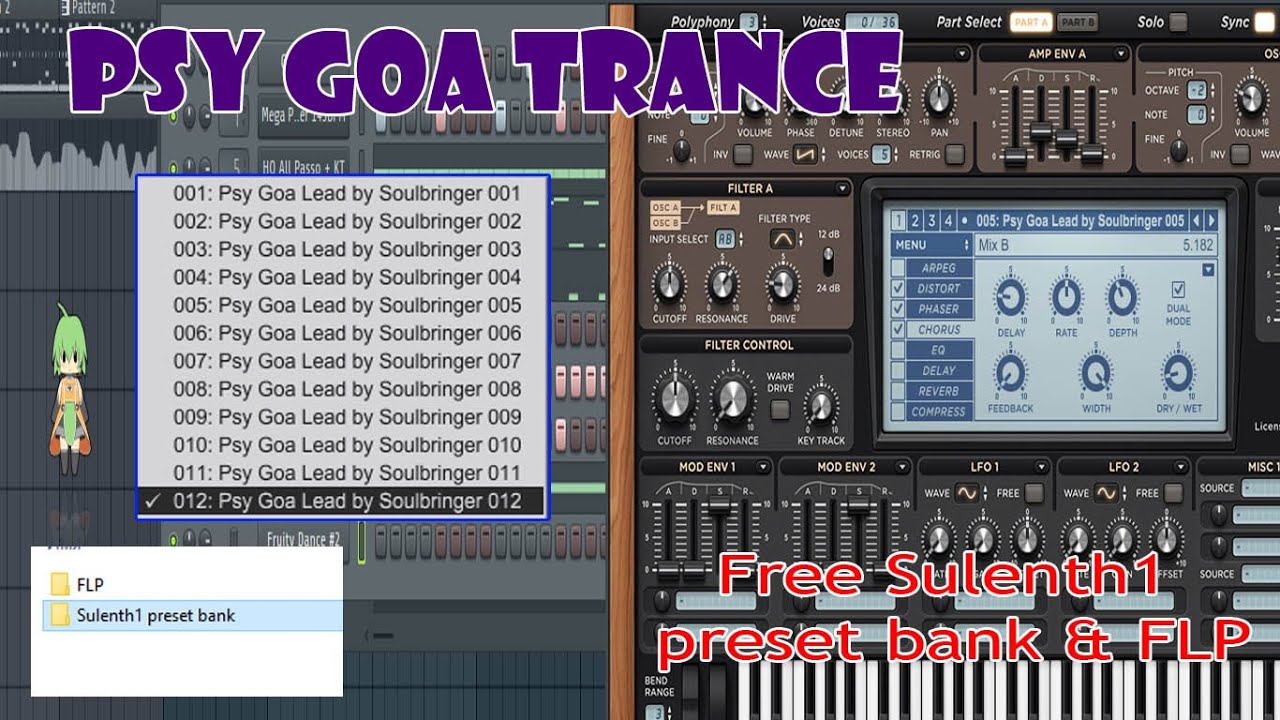
Task: Open the DELAY effect tab
Action: (939, 370)
